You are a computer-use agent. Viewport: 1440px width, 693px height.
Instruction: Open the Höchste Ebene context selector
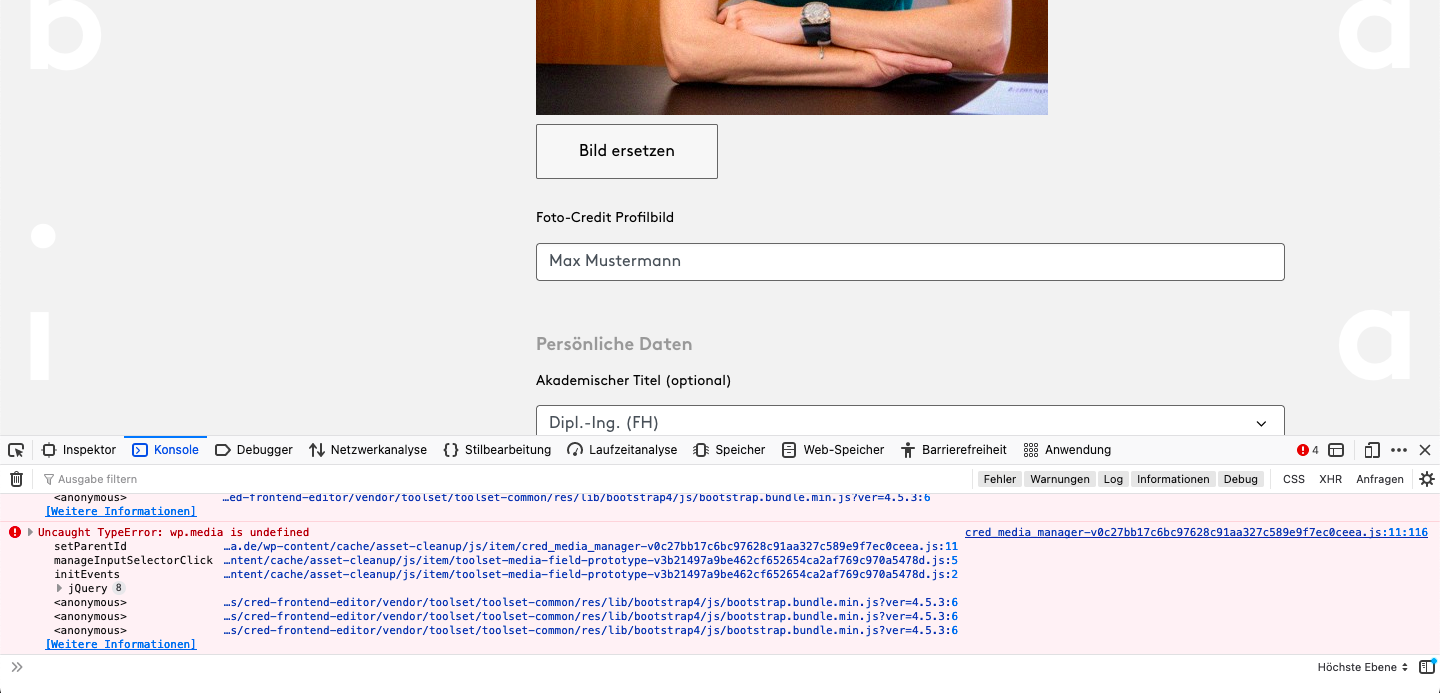coord(1363,667)
